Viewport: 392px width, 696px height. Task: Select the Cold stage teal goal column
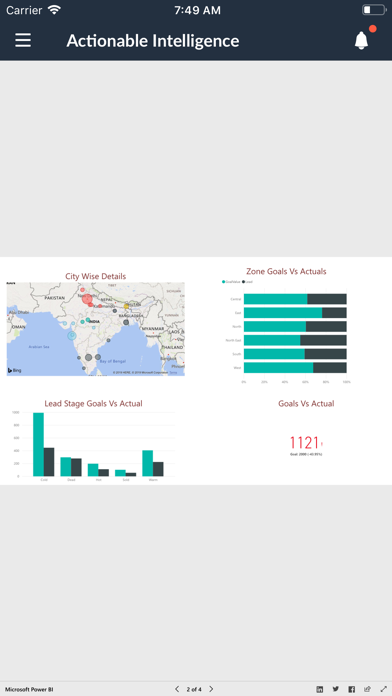(x=38, y=444)
